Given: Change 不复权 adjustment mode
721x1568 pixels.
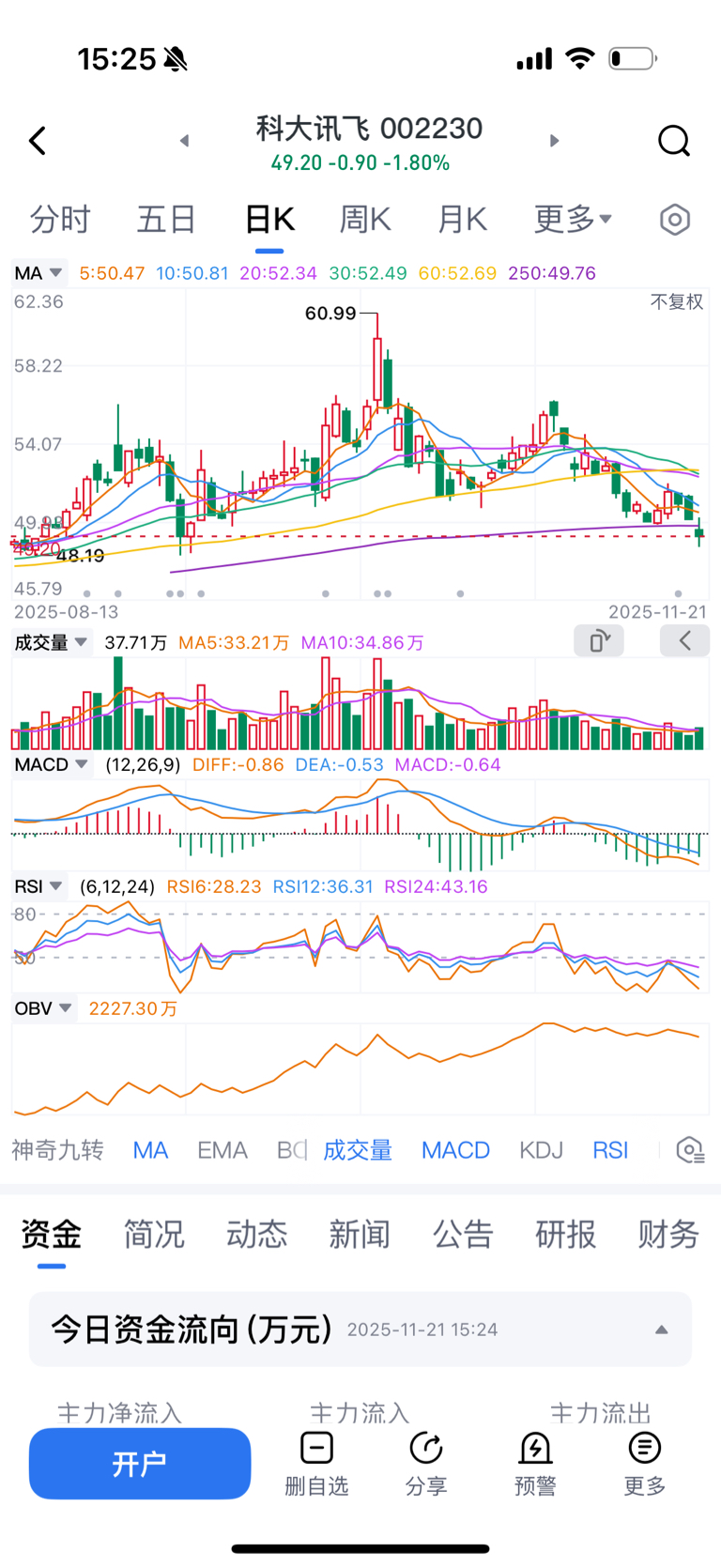Looking at the screenshot, I should click(677, 301).
